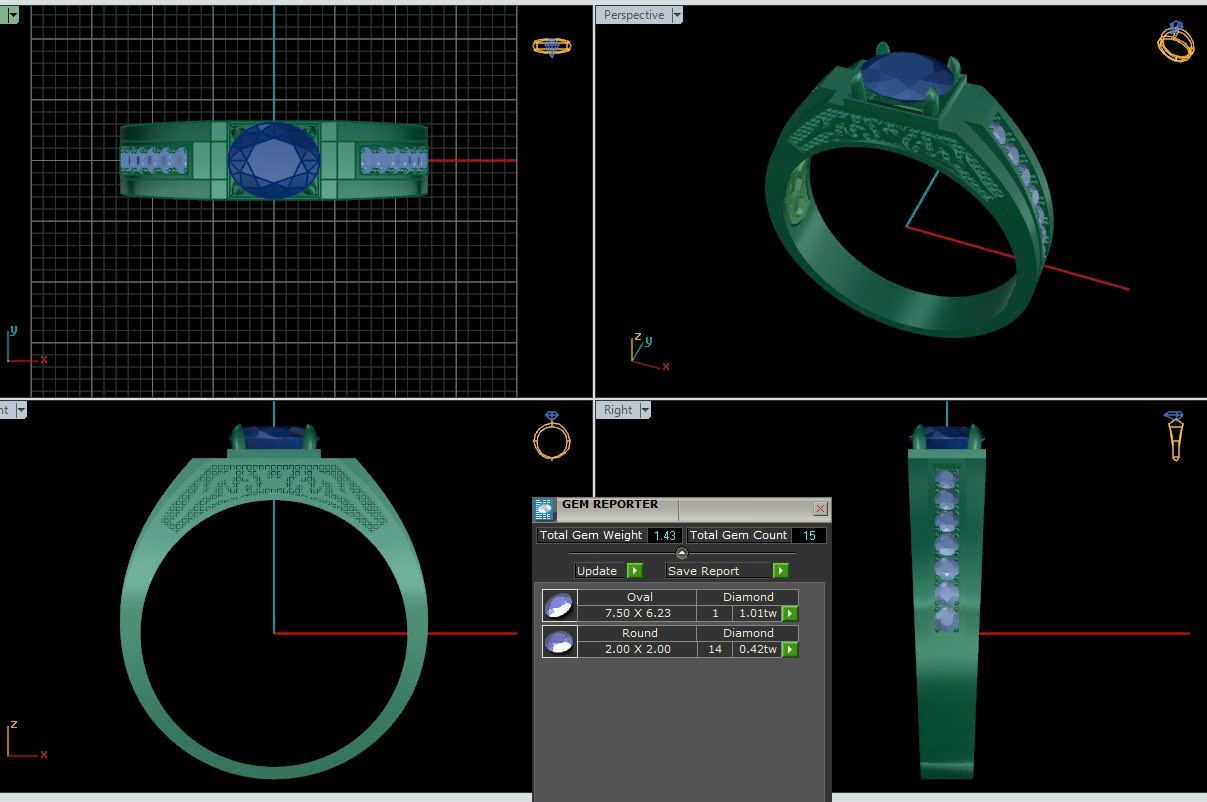The image size is (1207, 802).
Task: Click the right side view ring icon
Action: [x=1174, y=435]
